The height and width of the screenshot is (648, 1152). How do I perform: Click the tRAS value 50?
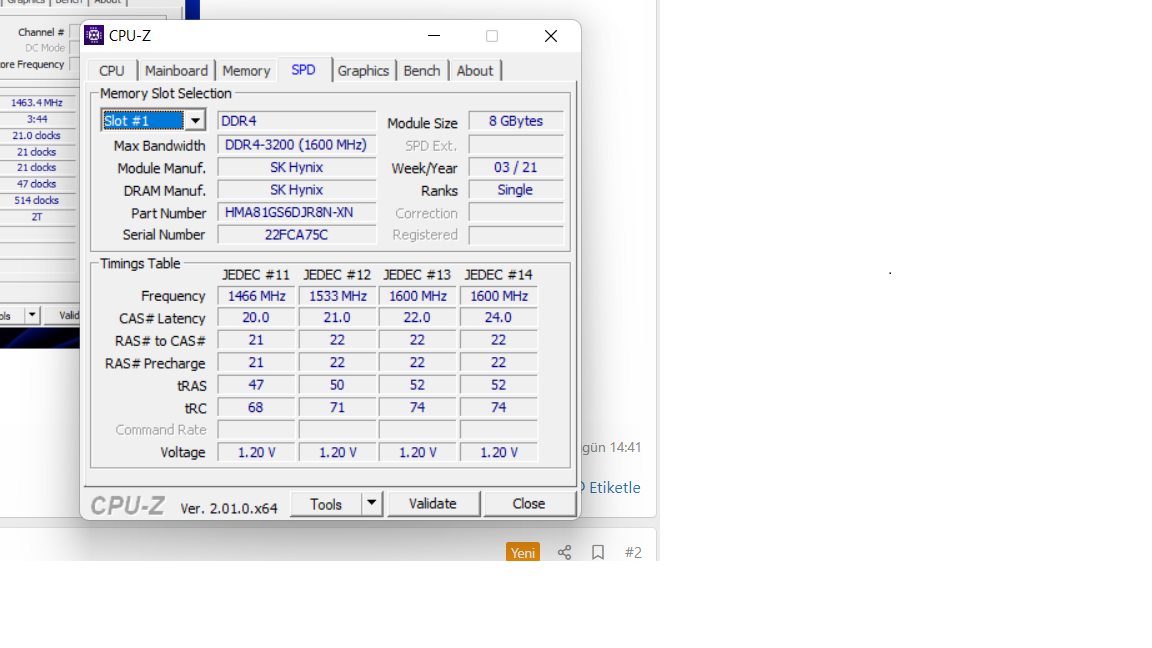coord(337,385)
